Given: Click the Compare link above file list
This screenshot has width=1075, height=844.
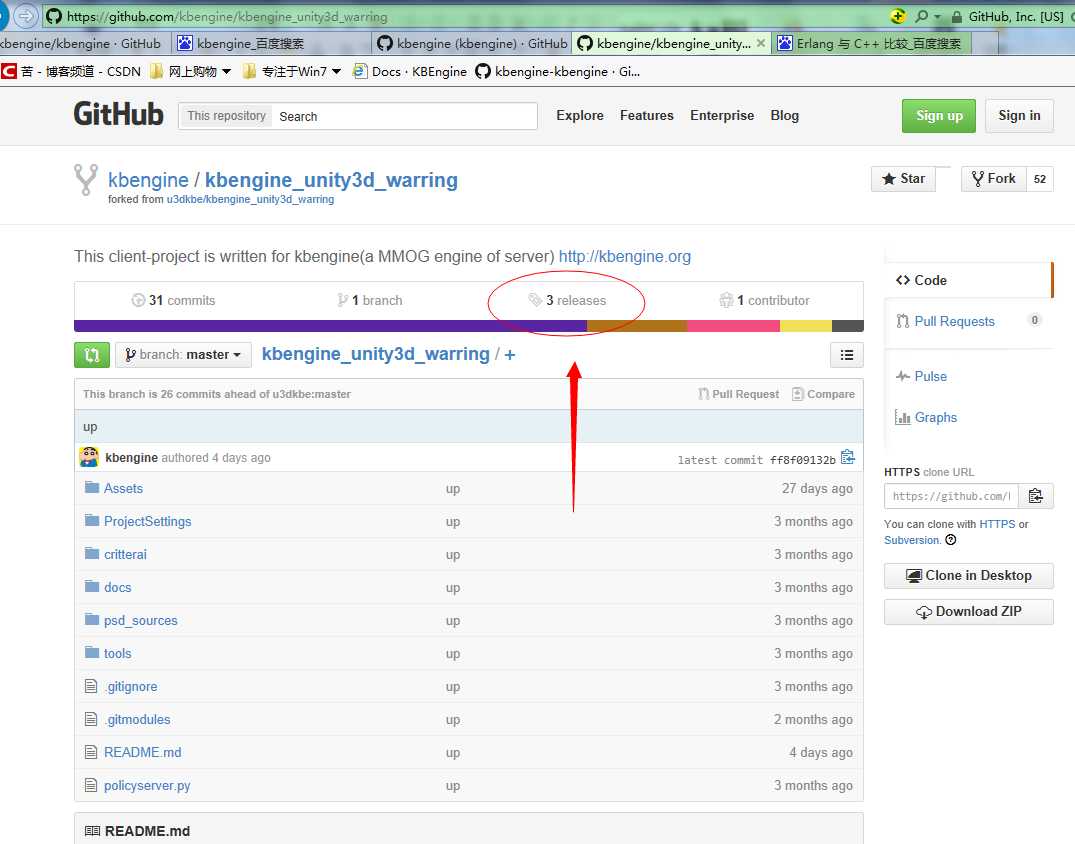Looking at the screenshot, I should [823, 394].
